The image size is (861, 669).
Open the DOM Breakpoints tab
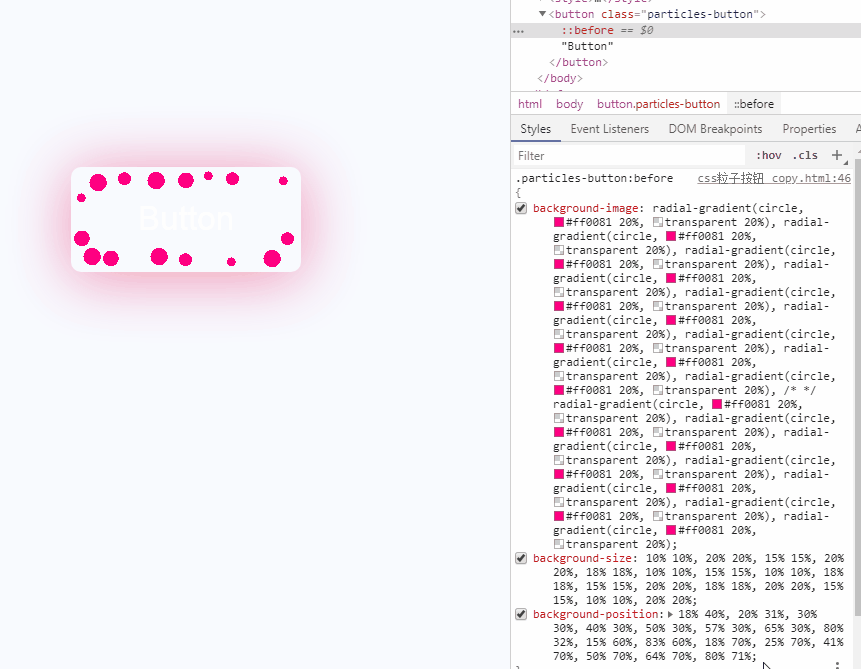(x=715, y=129)
